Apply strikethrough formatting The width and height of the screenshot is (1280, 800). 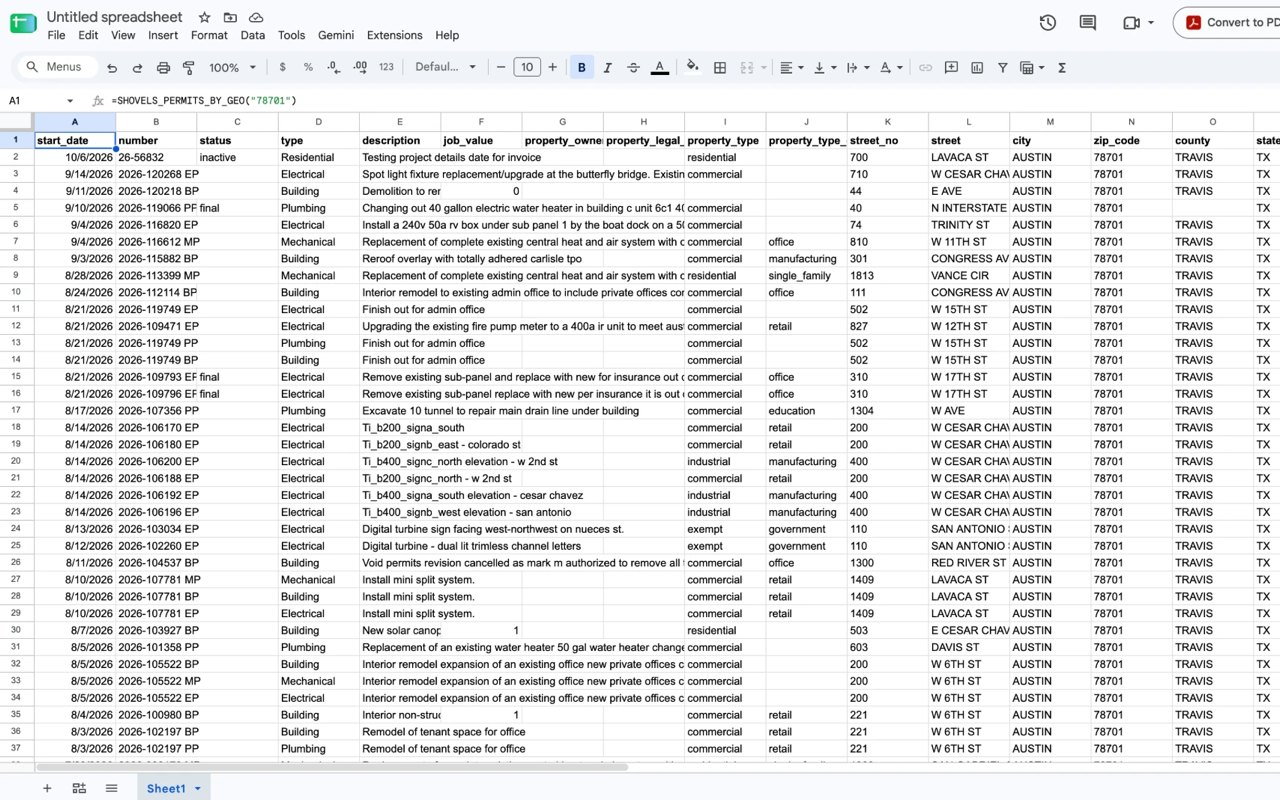tap(633, 68)
